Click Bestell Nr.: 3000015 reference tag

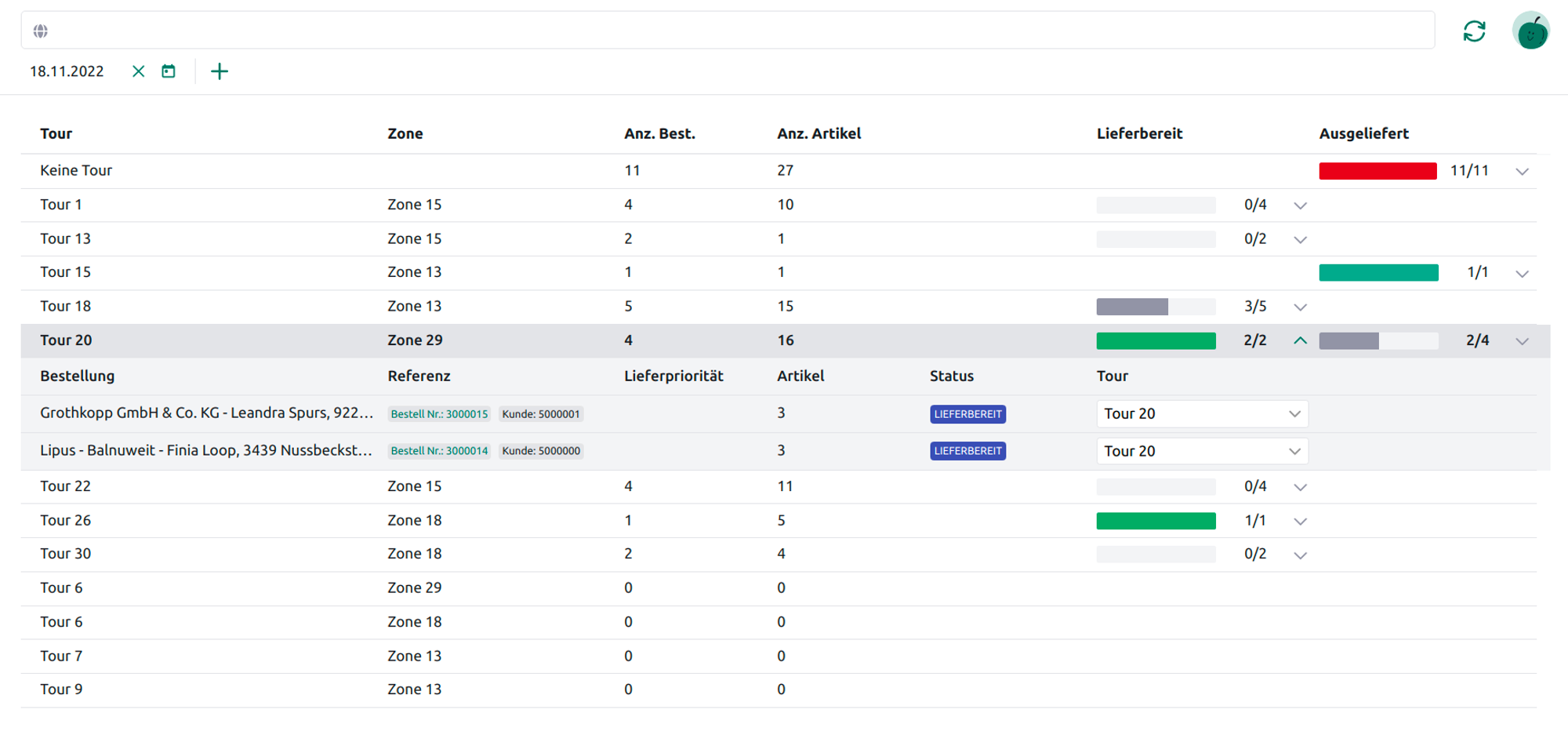click(x=439, y=414)
